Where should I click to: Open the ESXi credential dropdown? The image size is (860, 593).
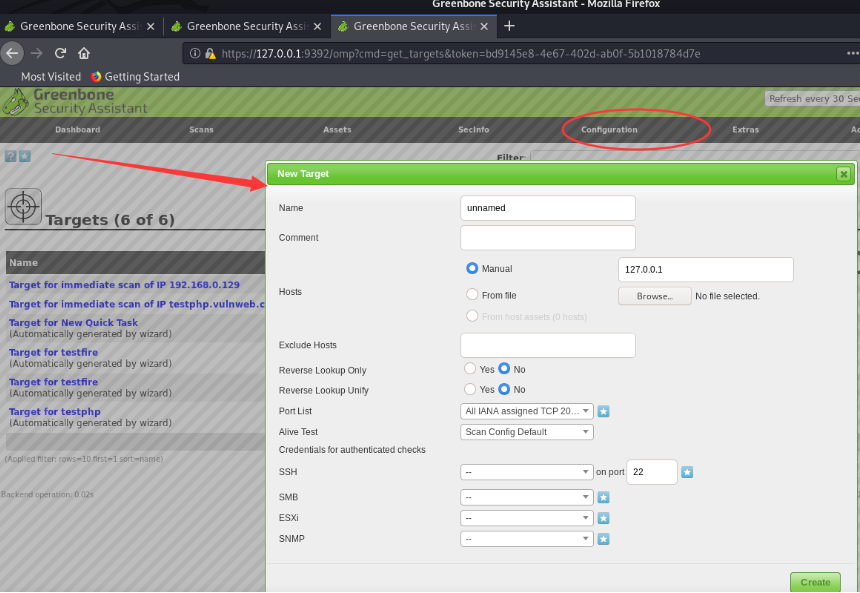pos(527,518)
